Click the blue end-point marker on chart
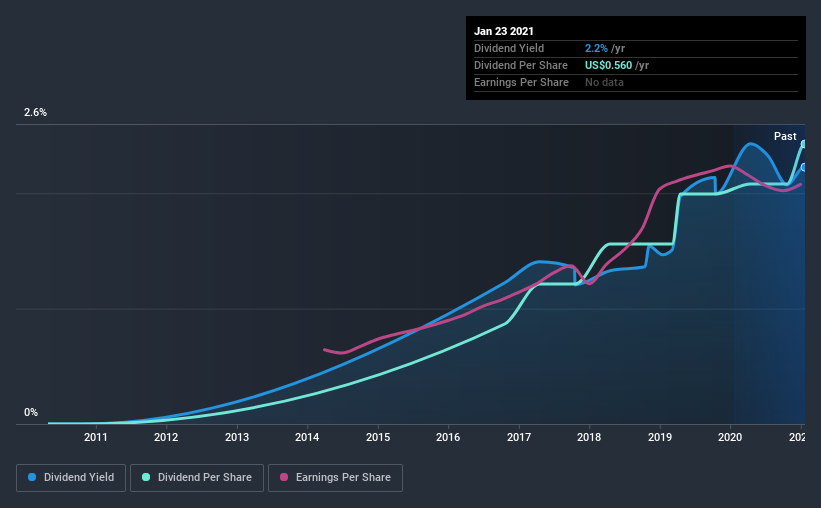The image size is (821, 508). point(803,168)
